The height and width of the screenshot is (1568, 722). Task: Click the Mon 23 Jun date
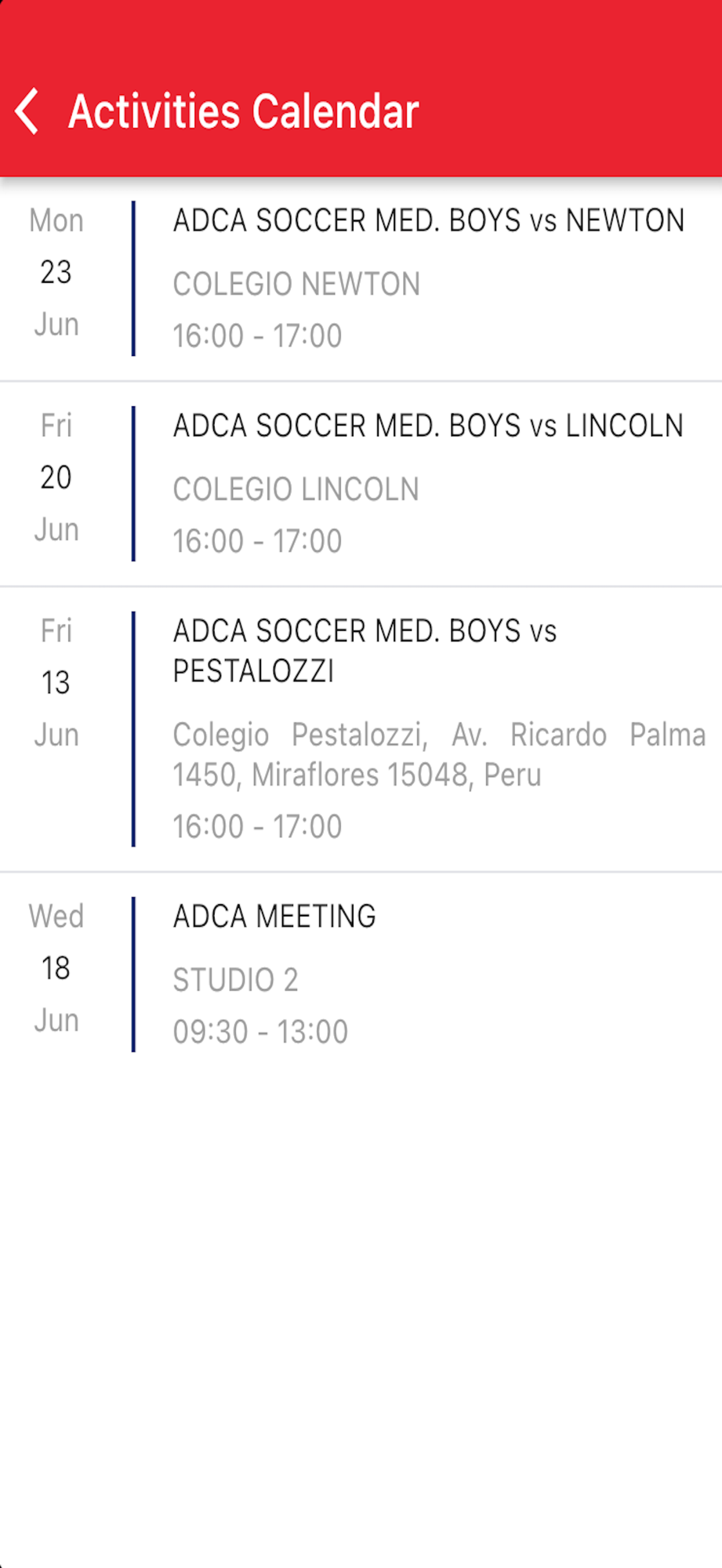coord(56,272)
